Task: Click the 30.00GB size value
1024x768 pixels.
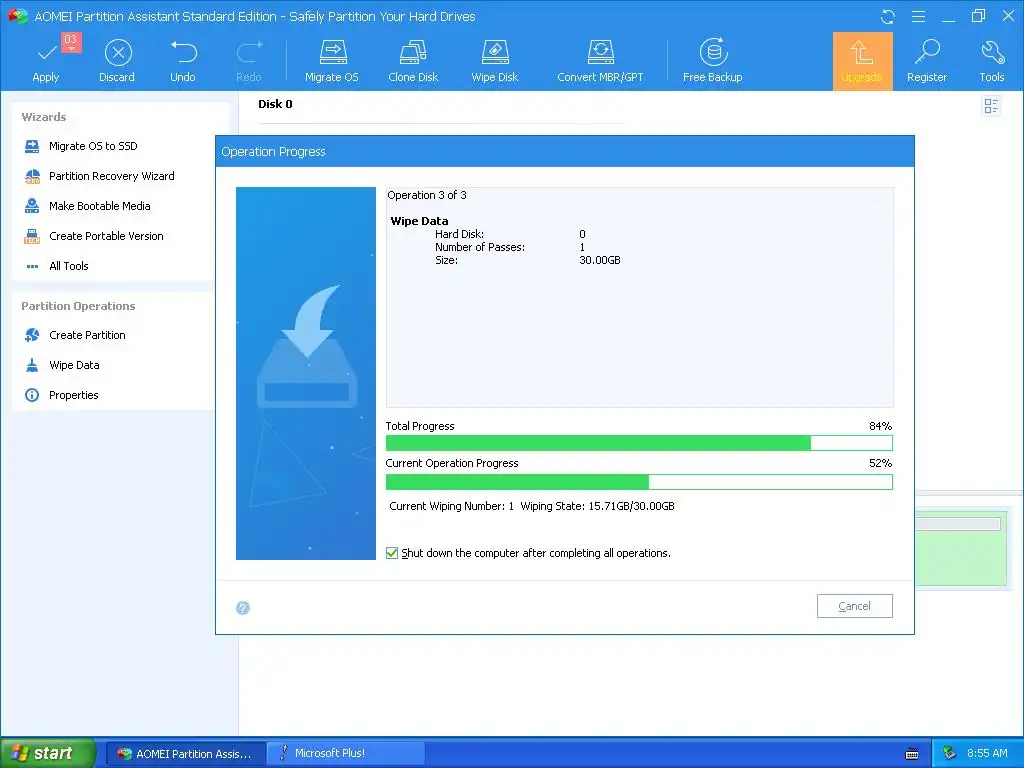Action: 600,261
